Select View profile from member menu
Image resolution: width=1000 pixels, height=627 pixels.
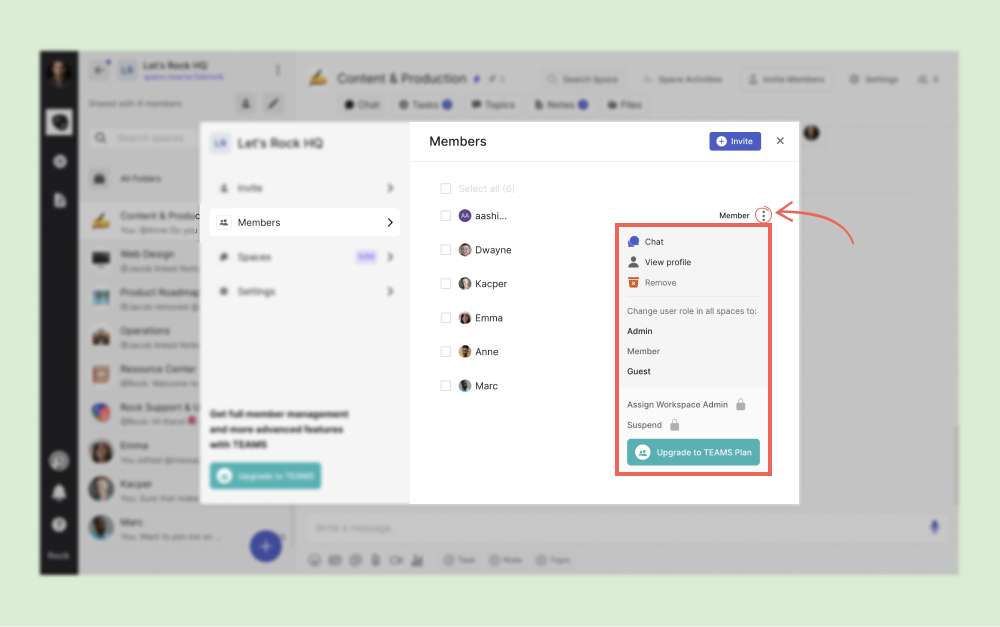pos(668,262)
